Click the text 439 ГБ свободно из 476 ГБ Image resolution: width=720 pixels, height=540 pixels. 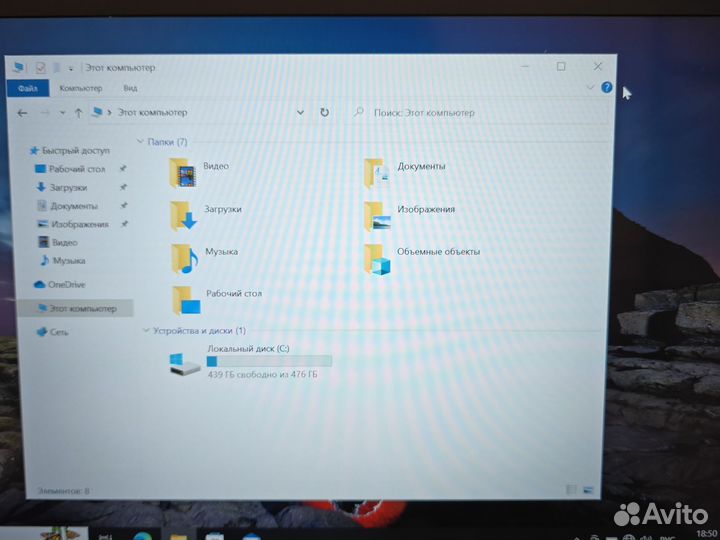click(x=262, y=375)
